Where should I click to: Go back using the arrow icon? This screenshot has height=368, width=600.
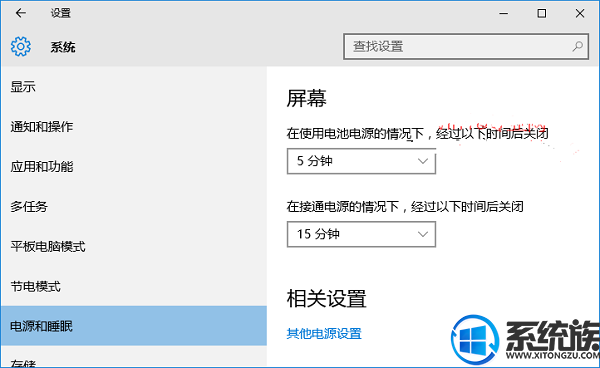pyautogui.click(x=21, y=13)
